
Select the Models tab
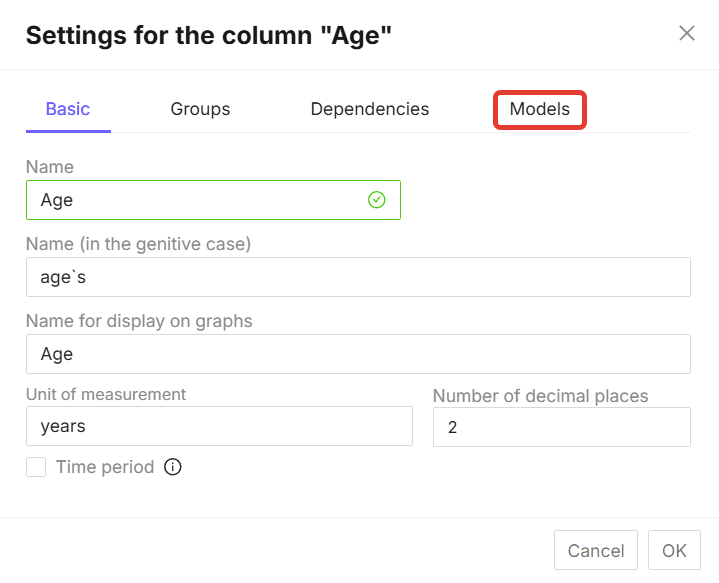[x=540, y=109]
